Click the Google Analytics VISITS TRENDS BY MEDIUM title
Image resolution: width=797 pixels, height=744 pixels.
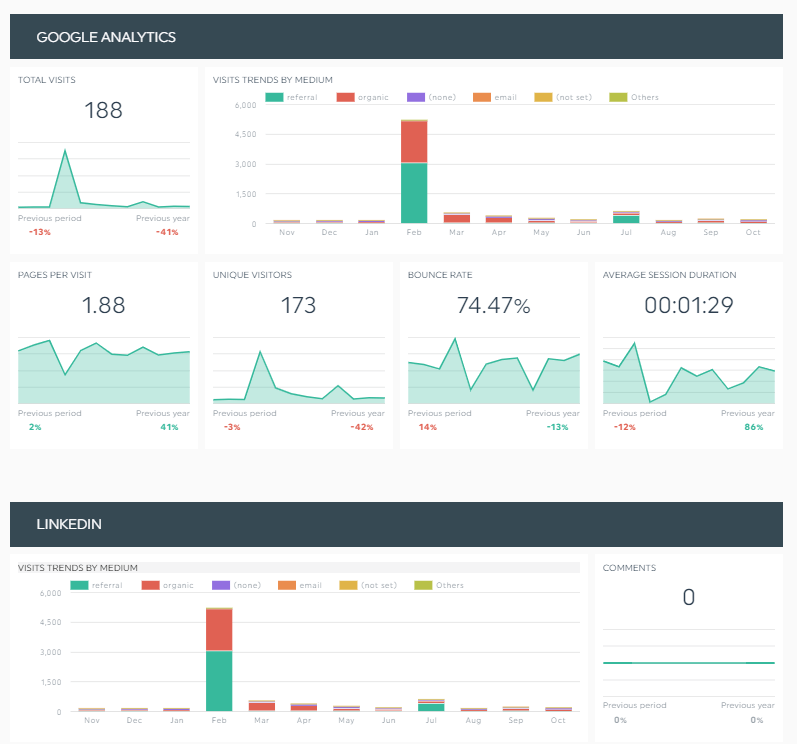(272, 80)
